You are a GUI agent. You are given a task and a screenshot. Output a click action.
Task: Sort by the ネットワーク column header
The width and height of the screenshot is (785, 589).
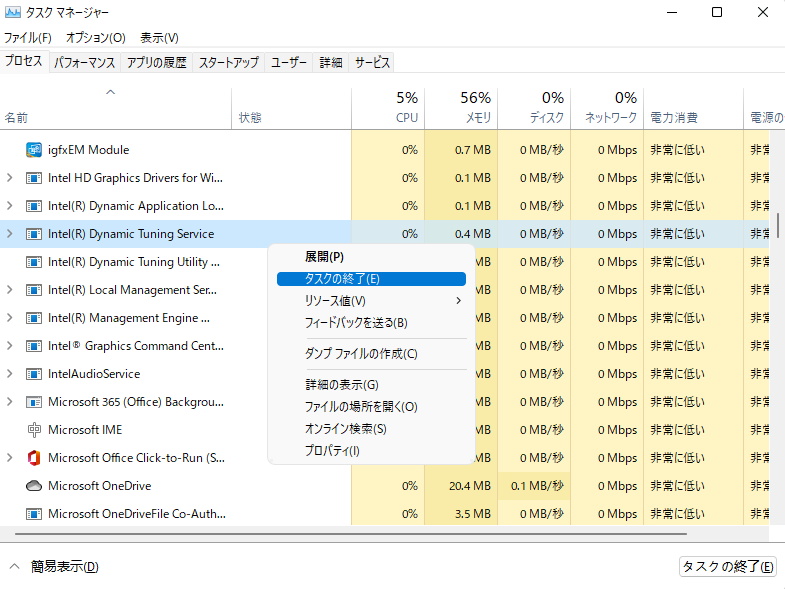click(x=607, y=109)
